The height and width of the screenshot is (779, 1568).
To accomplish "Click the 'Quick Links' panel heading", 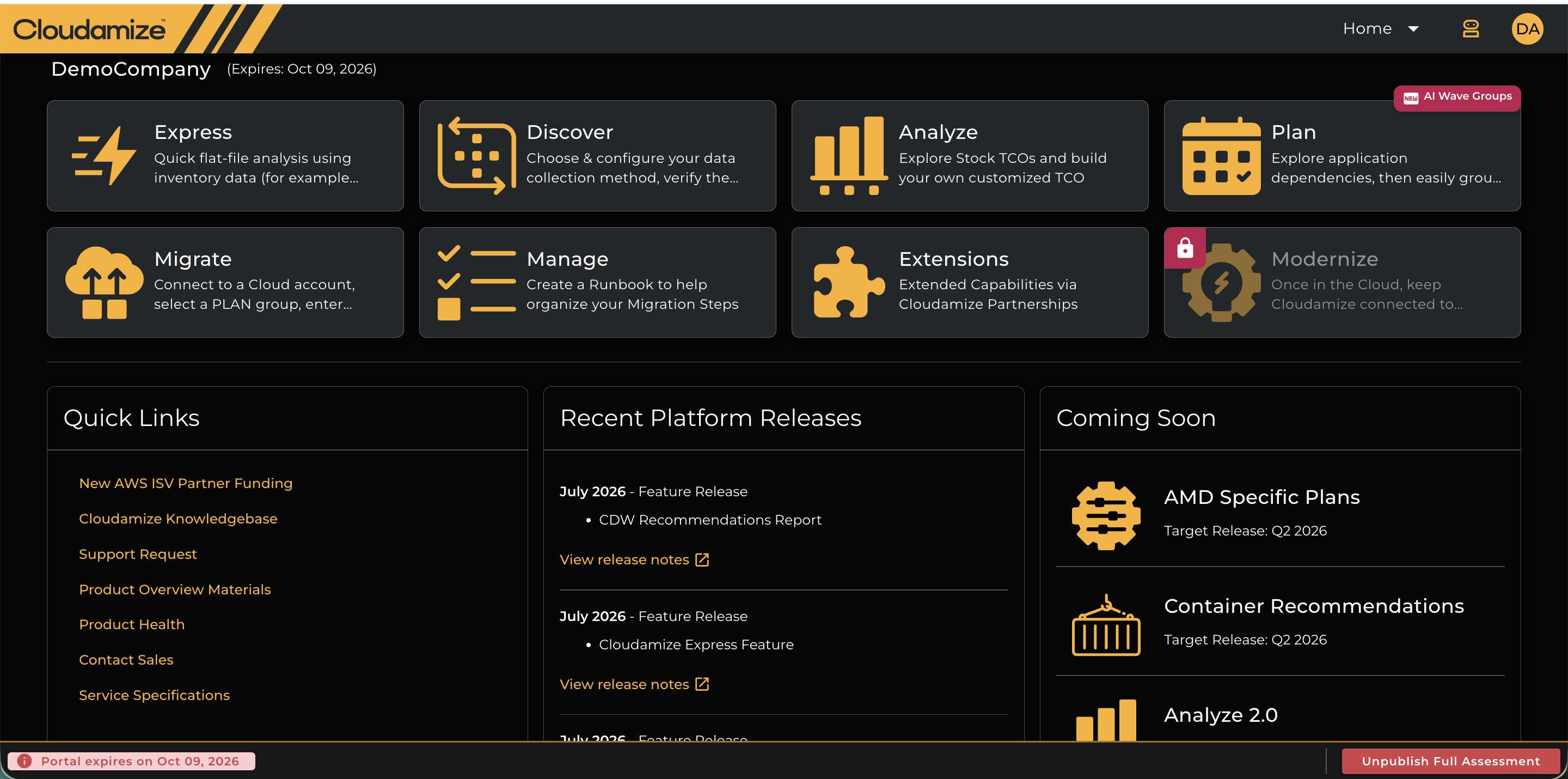I will click(x=131, y=418).
